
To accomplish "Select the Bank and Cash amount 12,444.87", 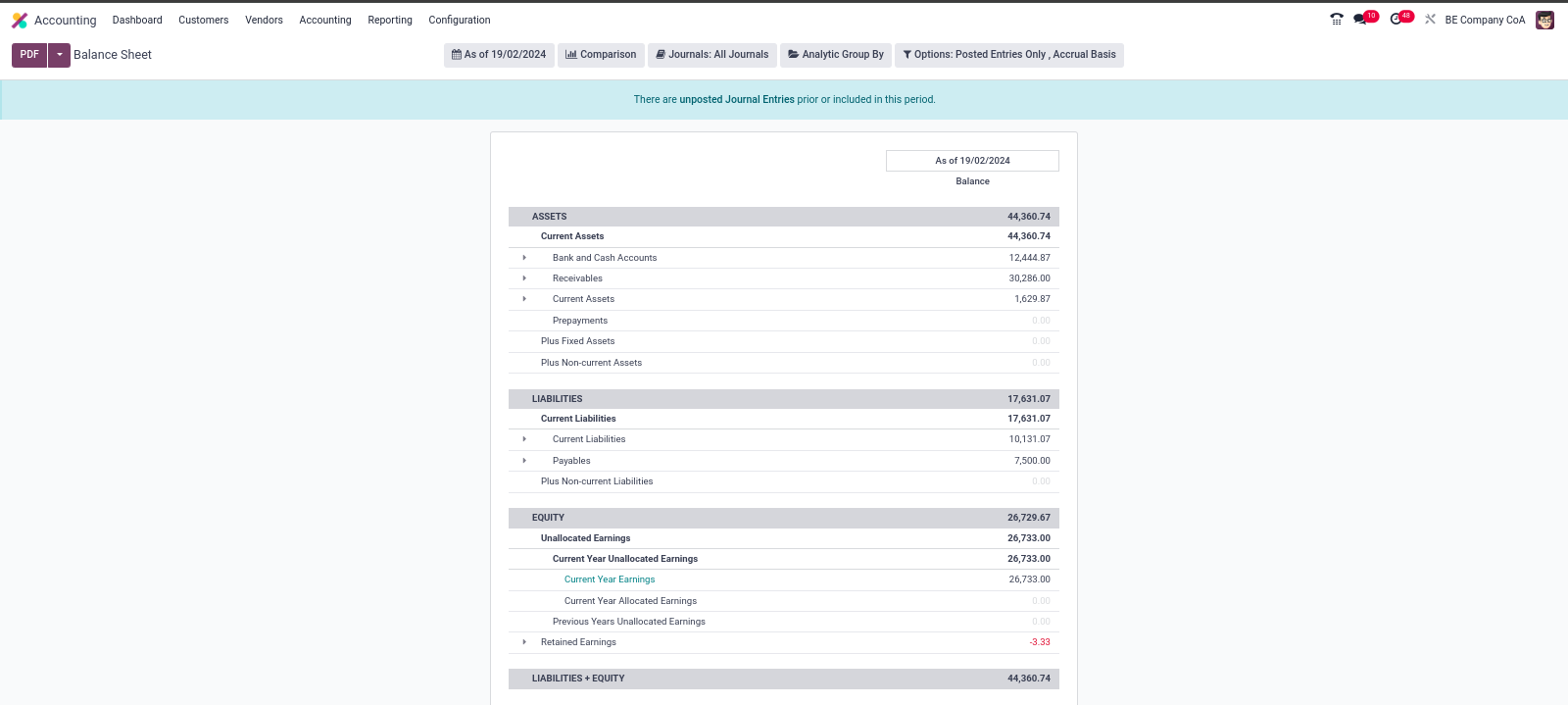I will (x=1029, y=258).
